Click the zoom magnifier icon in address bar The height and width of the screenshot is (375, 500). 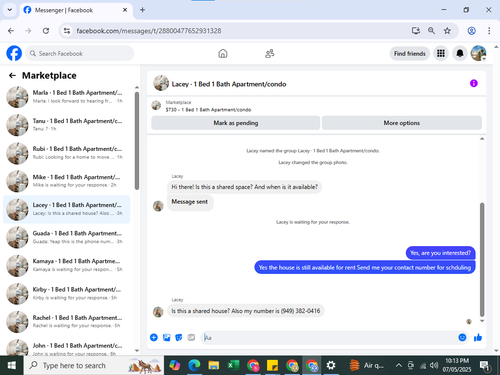coord(431,31)
